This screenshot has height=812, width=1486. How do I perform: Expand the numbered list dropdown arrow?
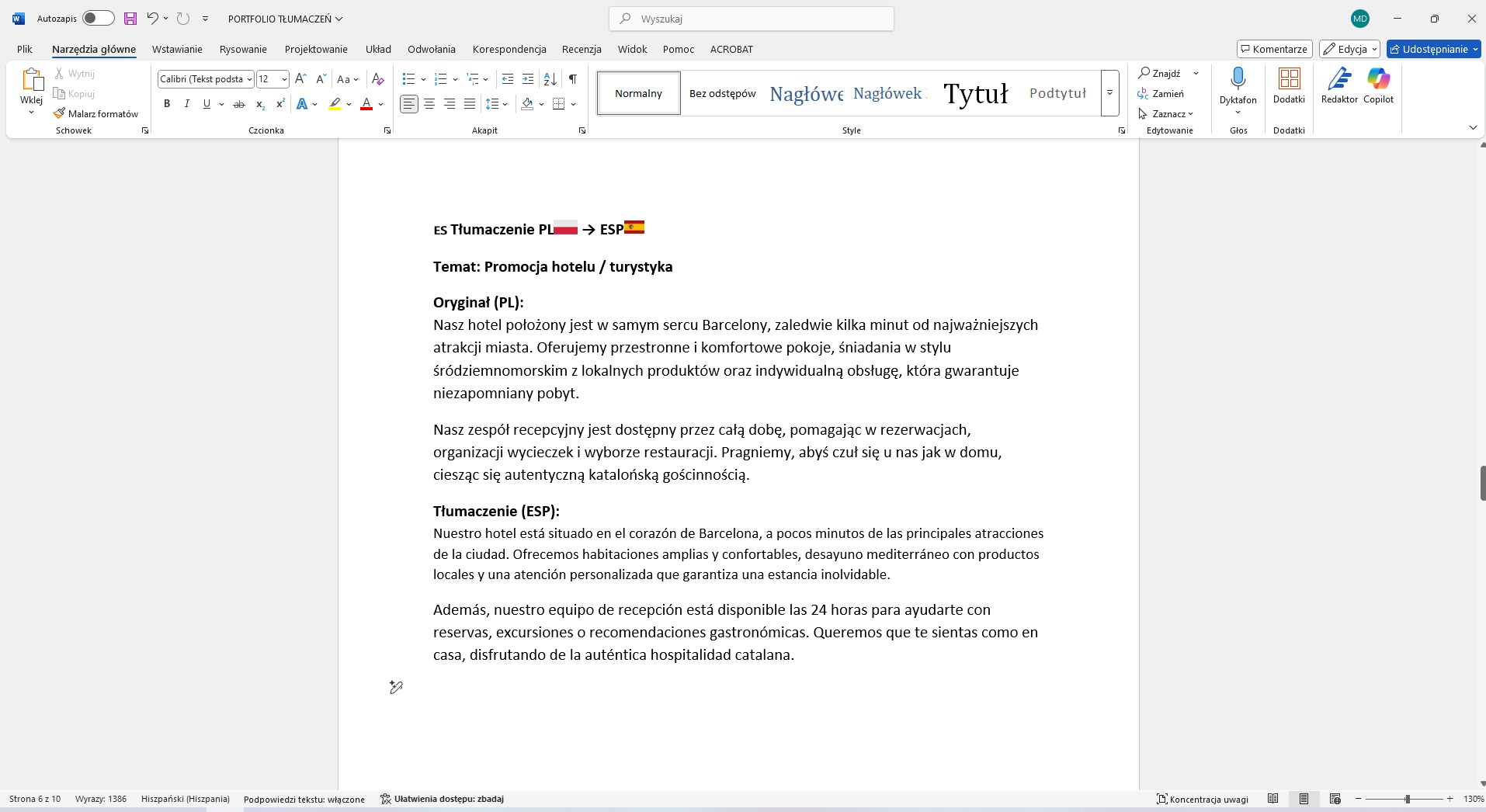pos(455,79)
